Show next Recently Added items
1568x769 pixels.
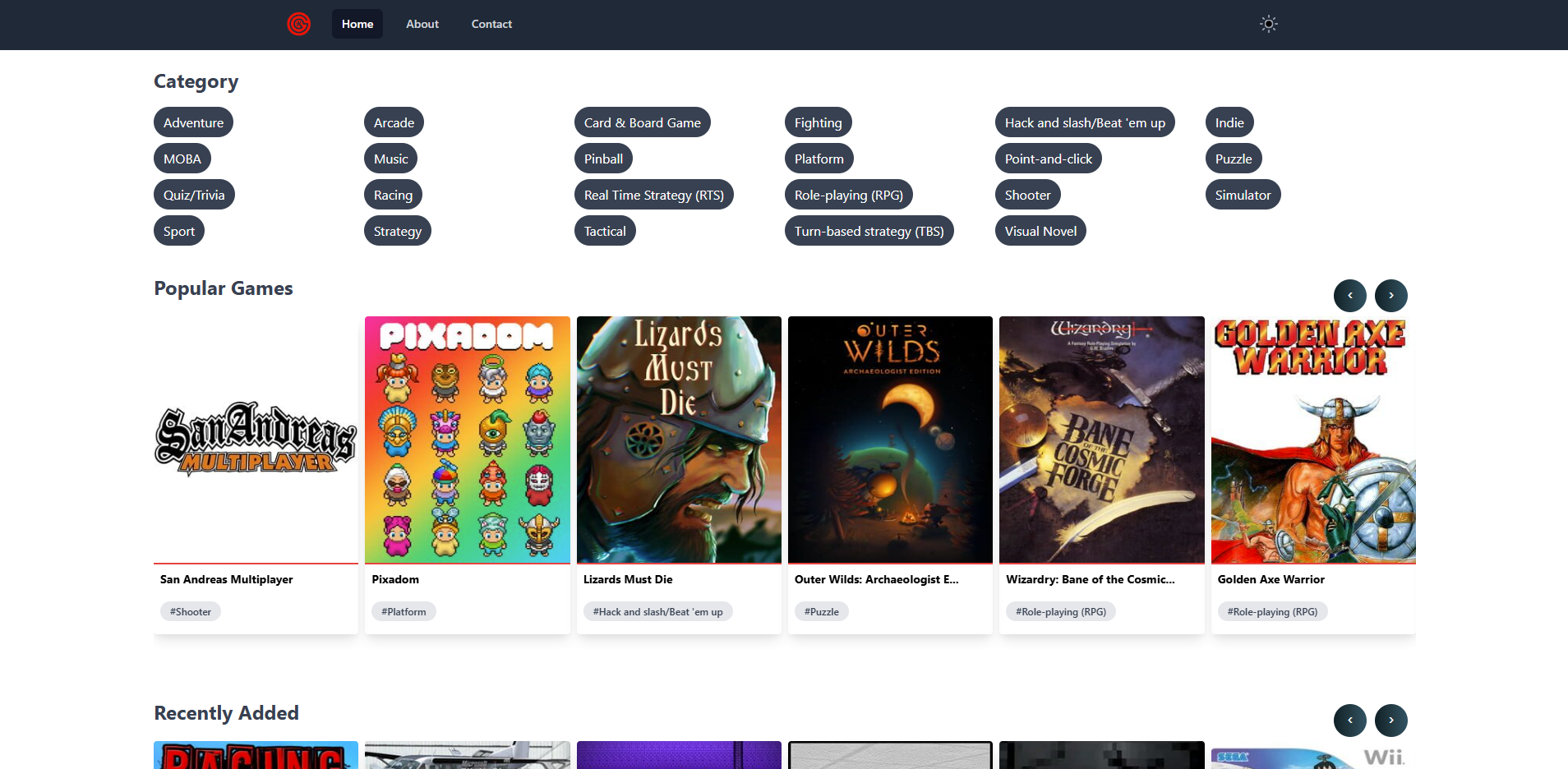tap(1390, 720)
